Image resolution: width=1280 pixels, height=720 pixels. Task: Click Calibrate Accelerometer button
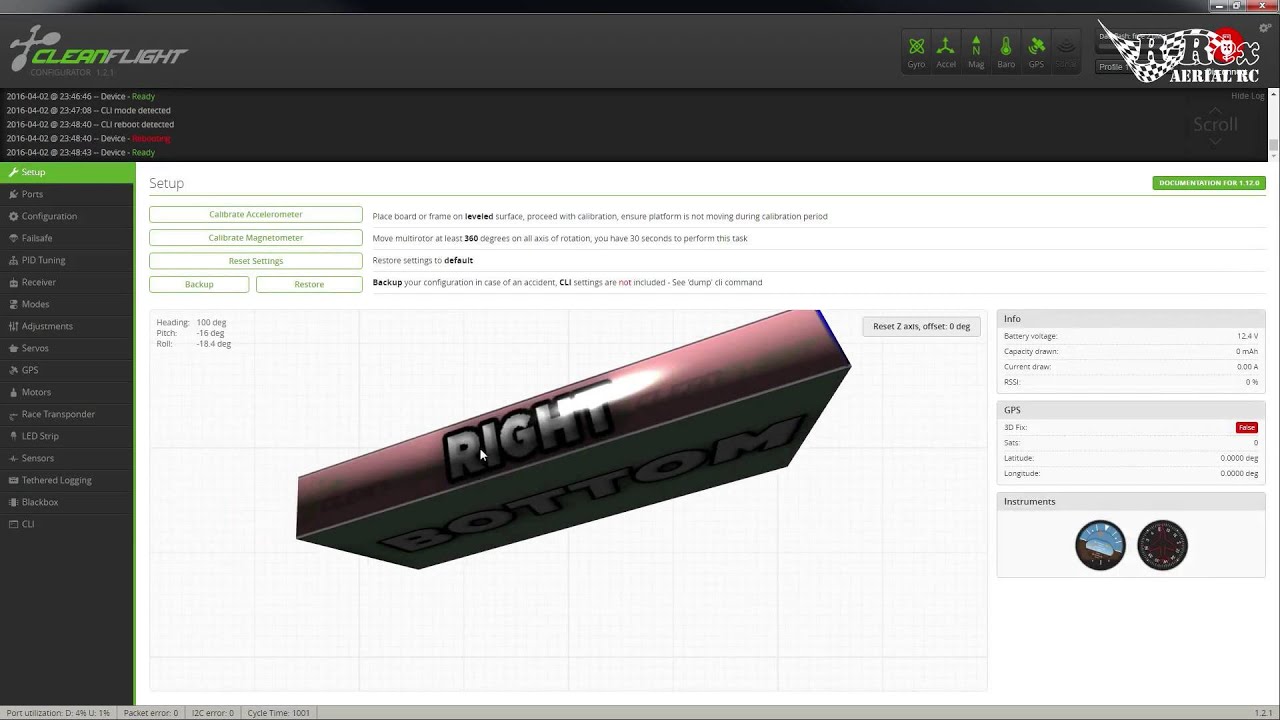pos(256,214)
